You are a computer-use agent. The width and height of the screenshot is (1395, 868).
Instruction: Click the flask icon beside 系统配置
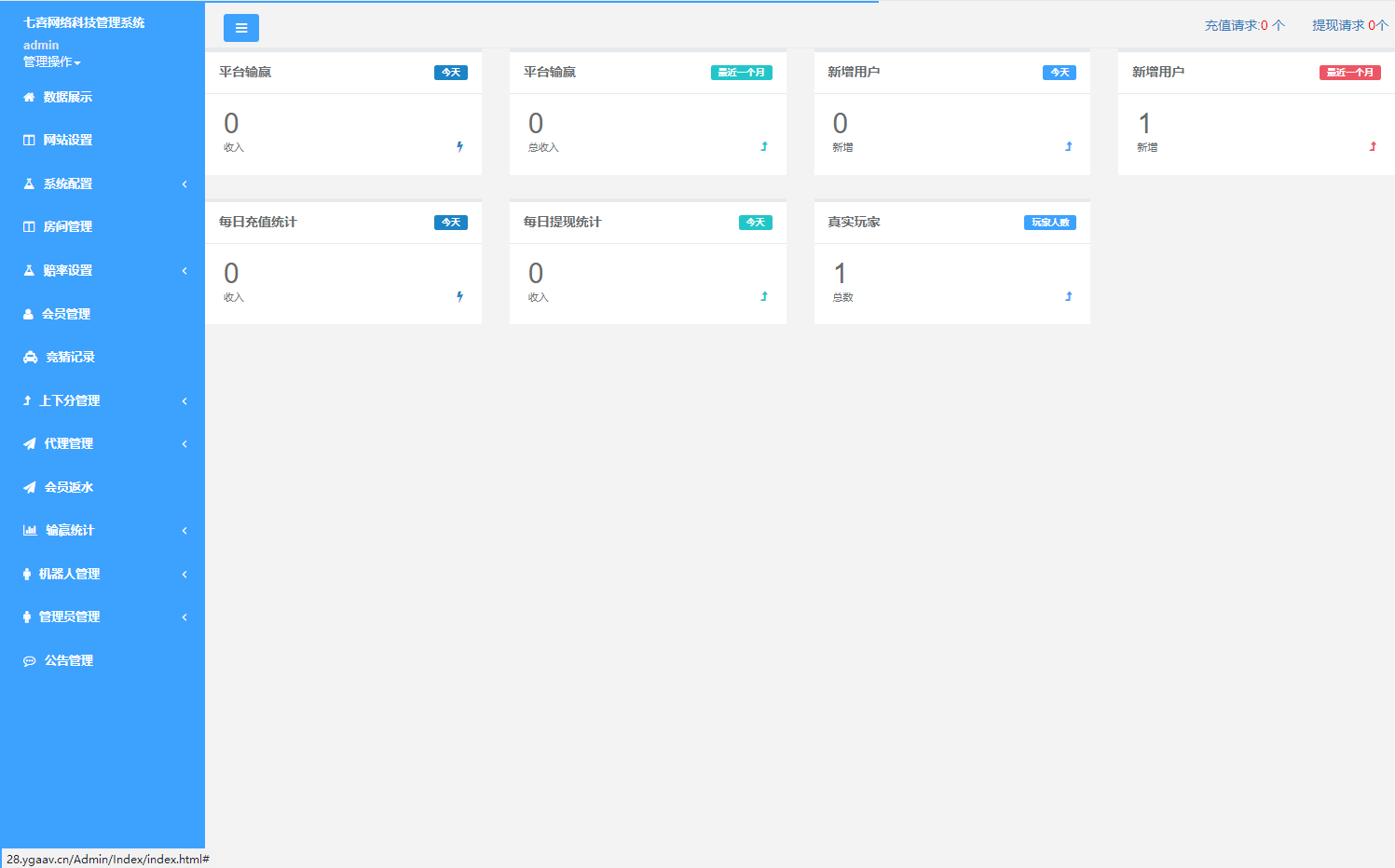coord(29,184)
